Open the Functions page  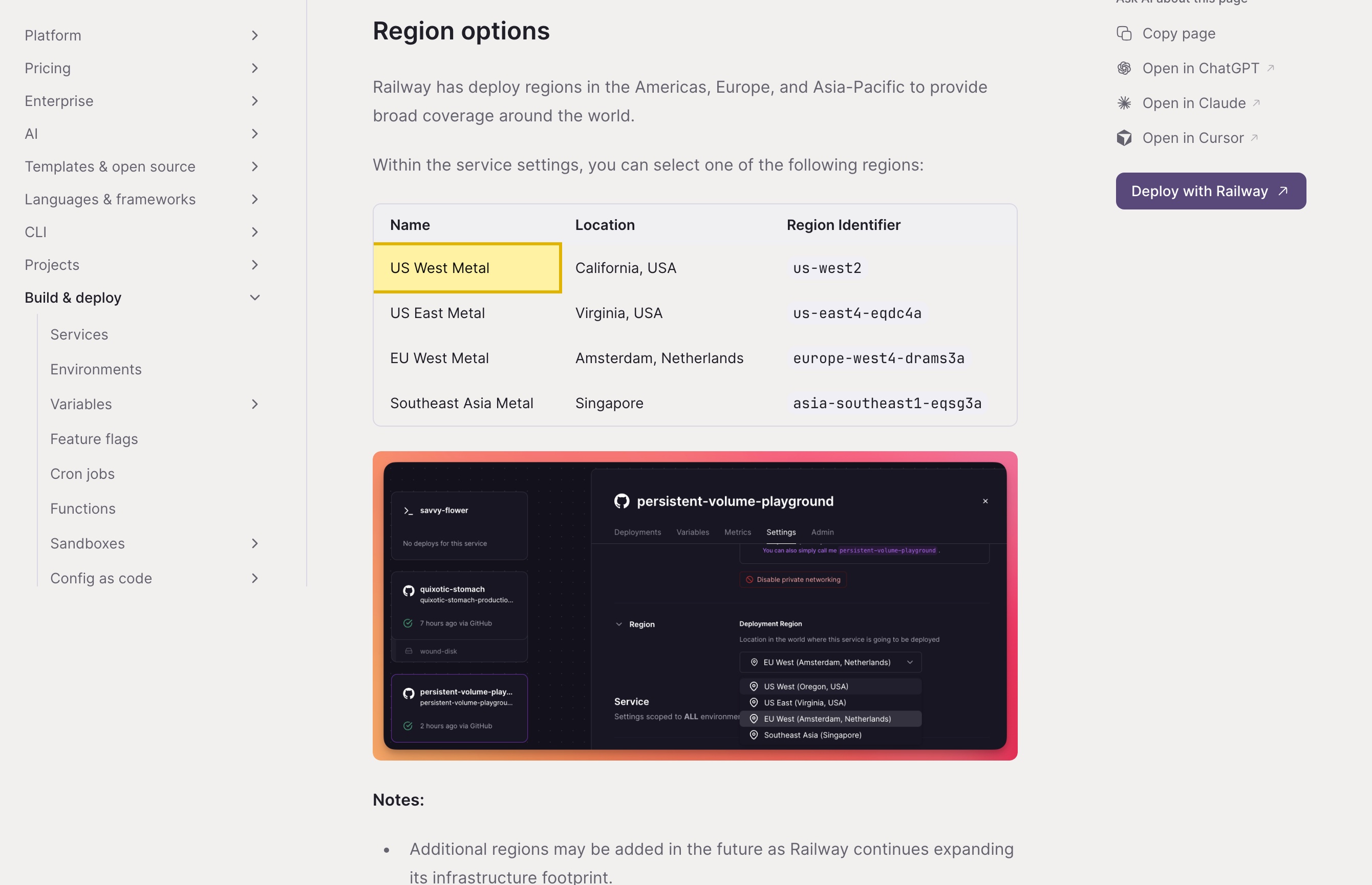[x=83, y=509]
